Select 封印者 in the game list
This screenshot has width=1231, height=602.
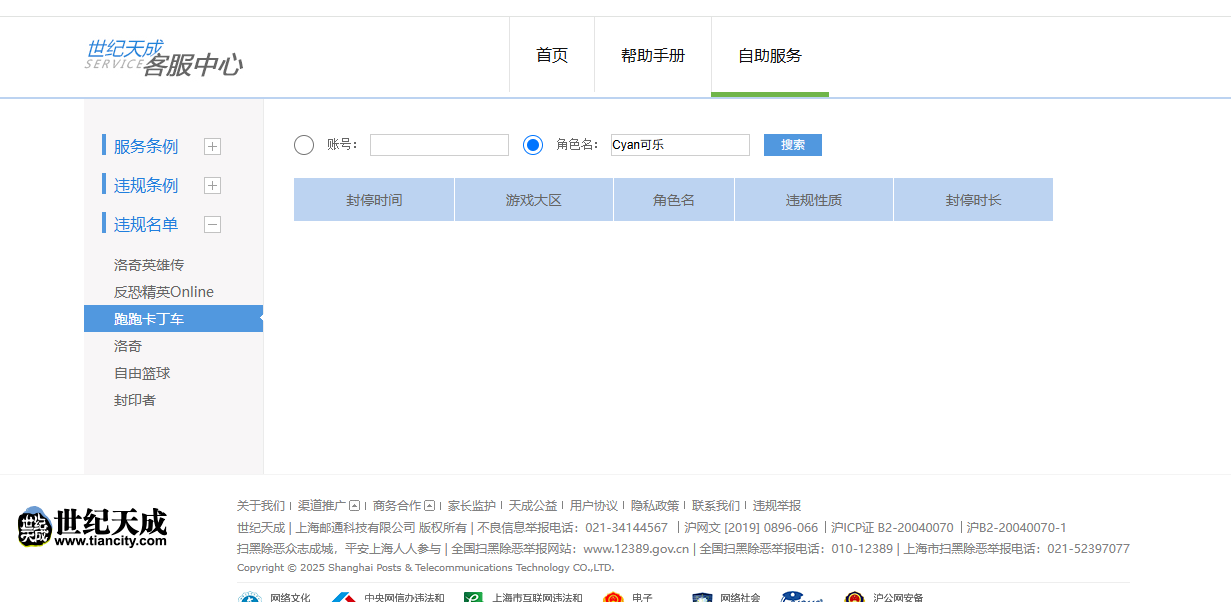coord(135,400)
